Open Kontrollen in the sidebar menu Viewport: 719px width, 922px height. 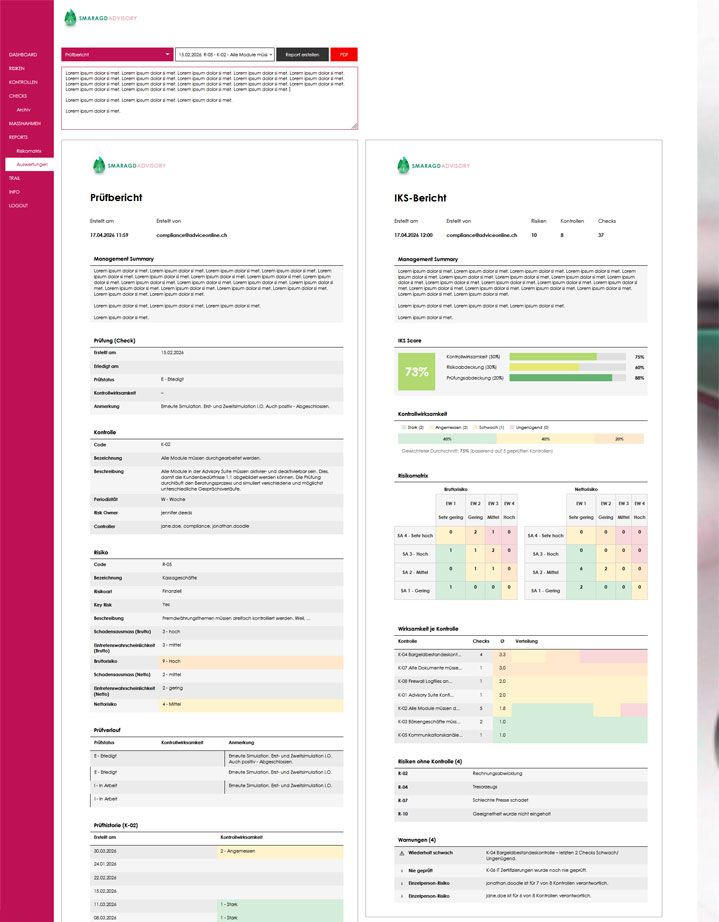click(23, 82)
